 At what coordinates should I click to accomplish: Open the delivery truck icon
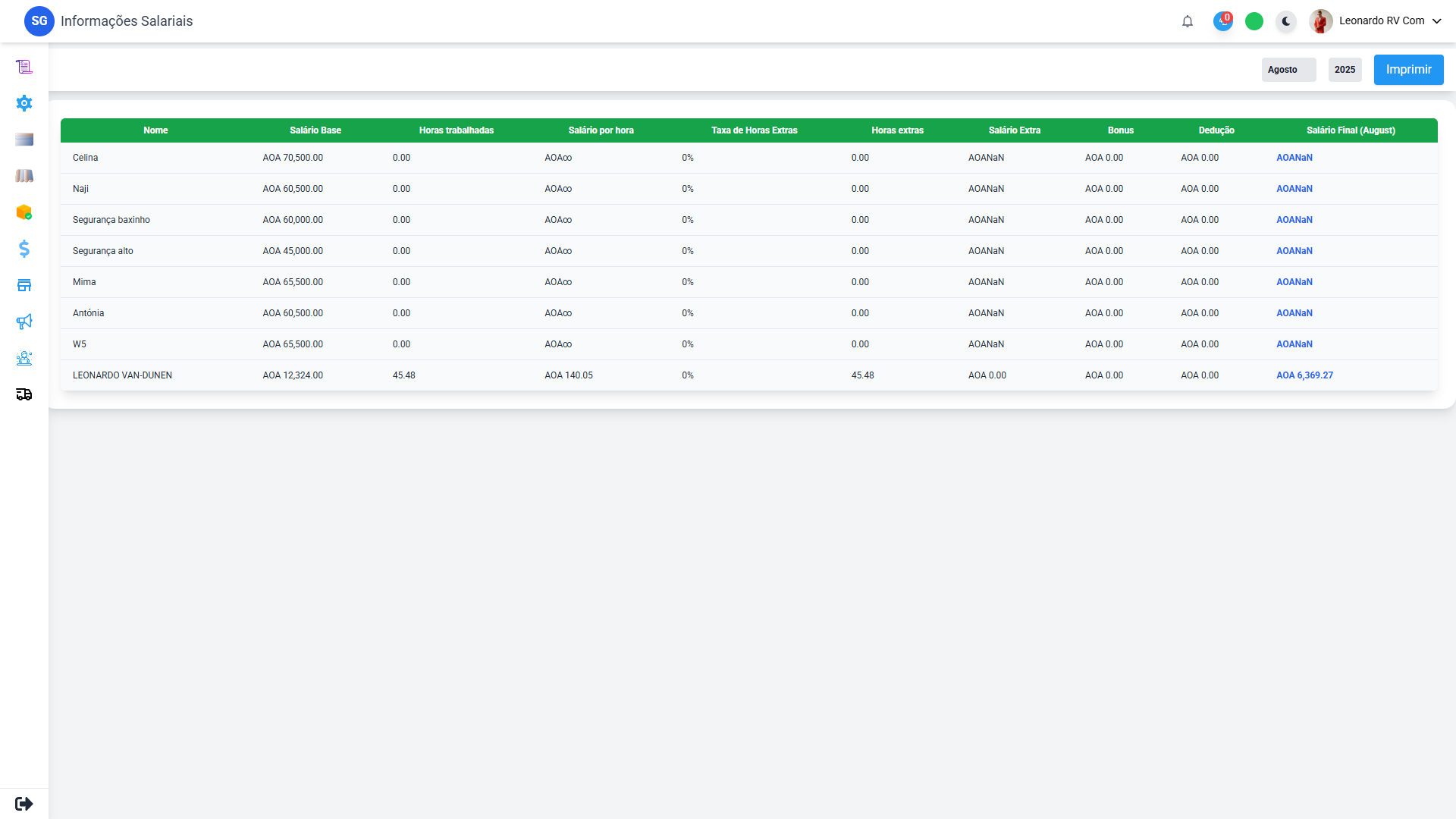24,394
